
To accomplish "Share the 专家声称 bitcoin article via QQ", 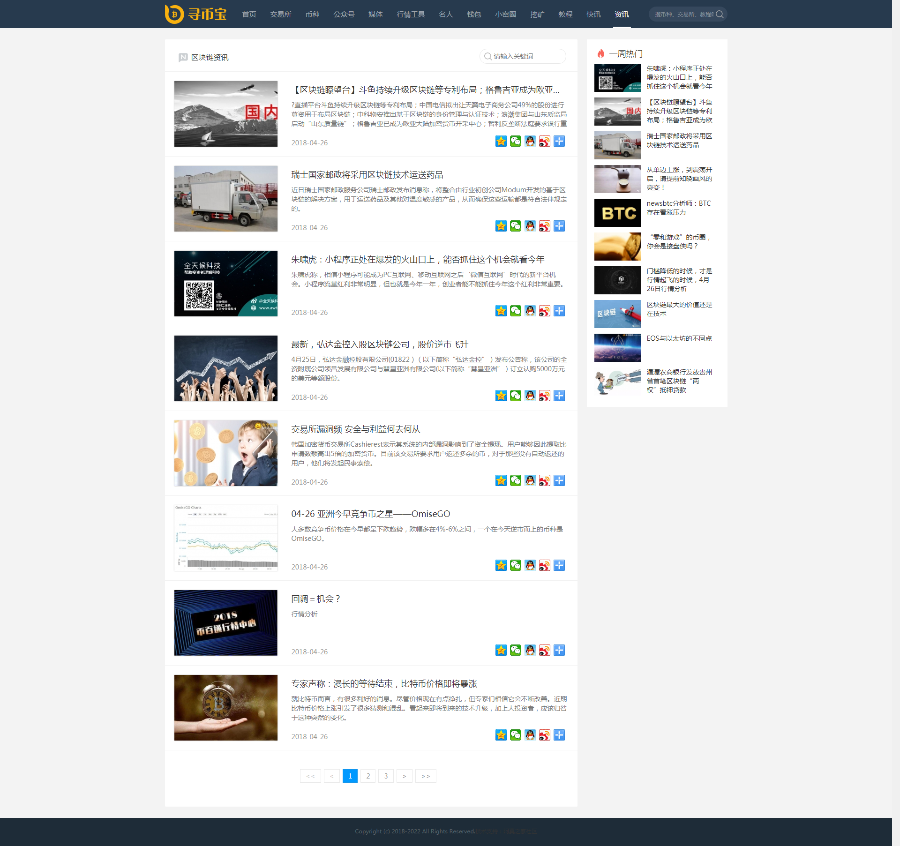I will tap(530, 735).
